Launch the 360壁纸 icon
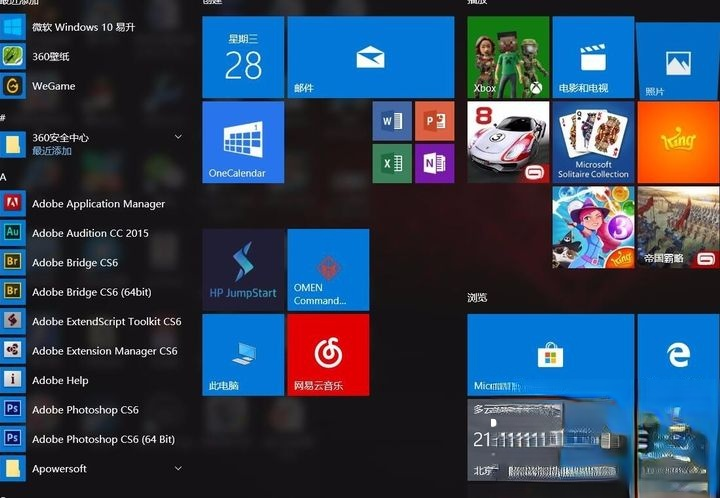The width and height of the screenshot is (720, 498). click(x=12, y=56)
